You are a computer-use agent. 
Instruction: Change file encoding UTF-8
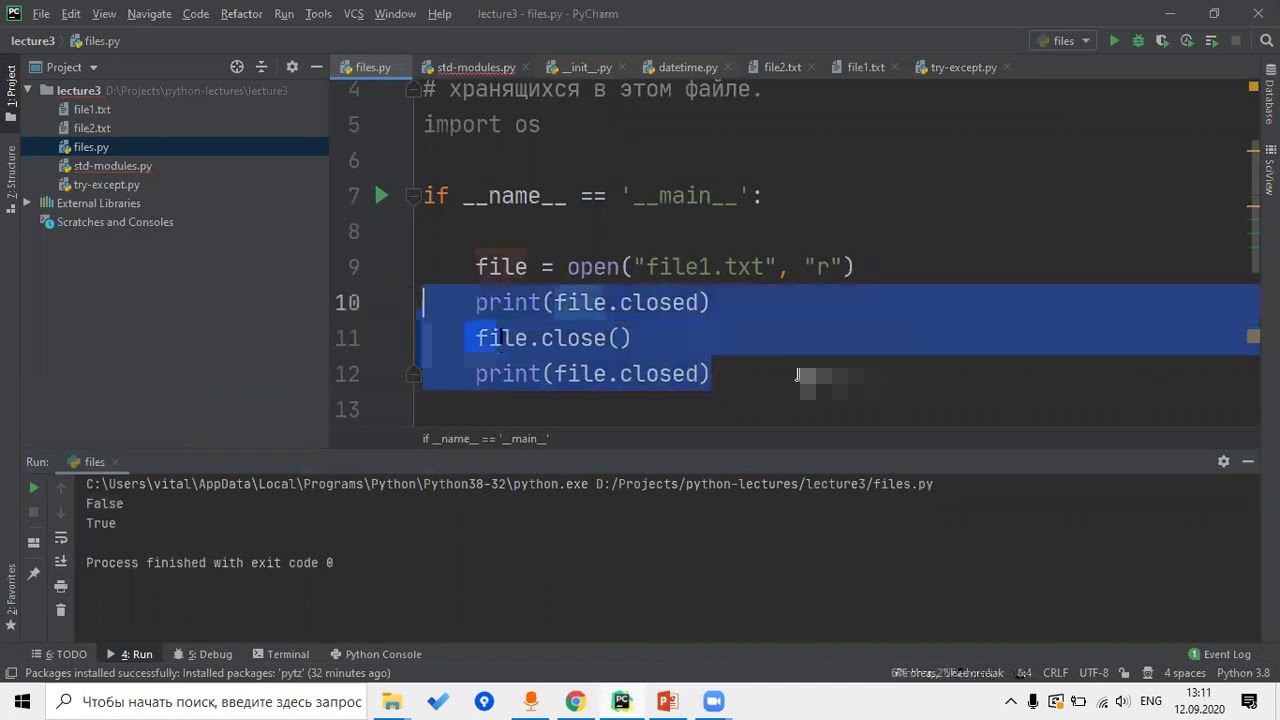(x=1094, y=673)
